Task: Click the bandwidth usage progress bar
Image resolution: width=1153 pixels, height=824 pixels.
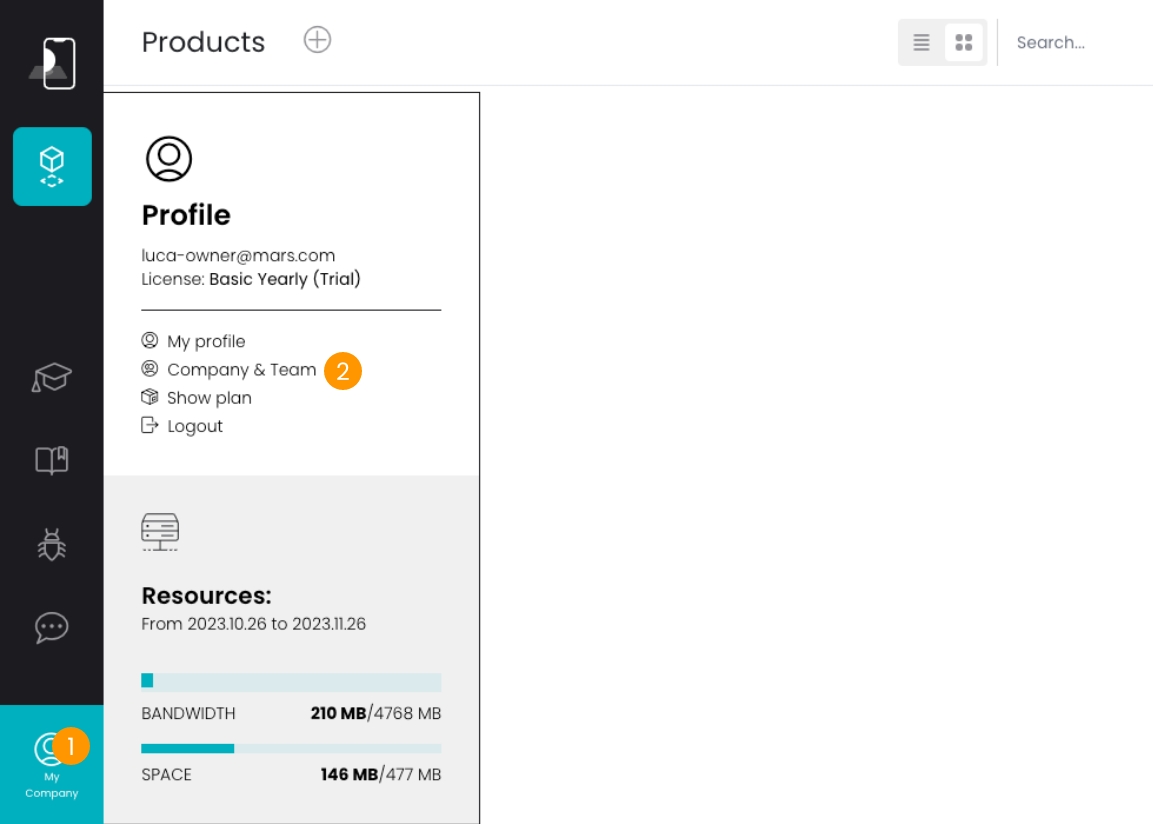Action: coord(291,682)
